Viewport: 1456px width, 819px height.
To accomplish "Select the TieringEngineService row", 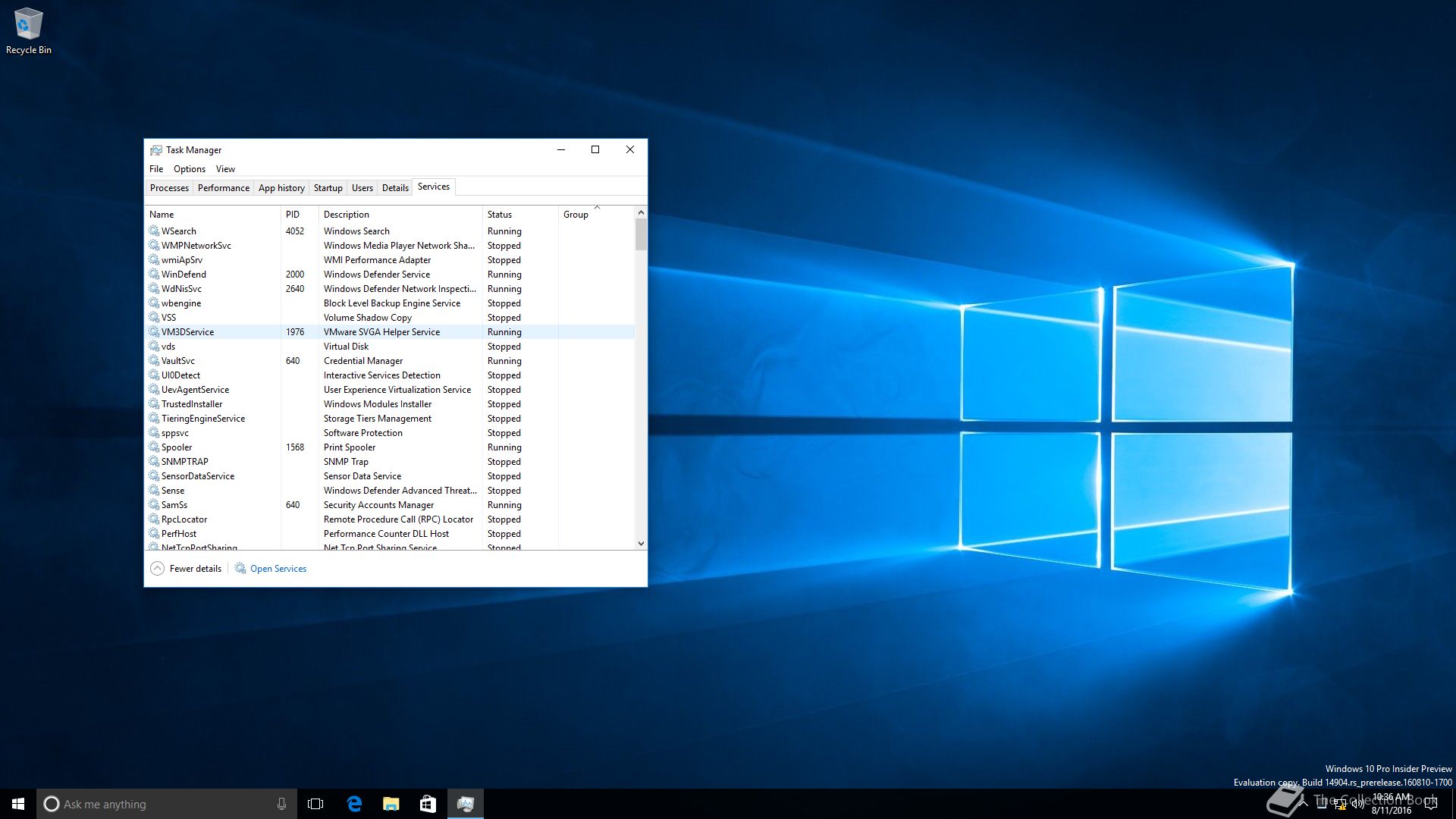I will 390,419.
